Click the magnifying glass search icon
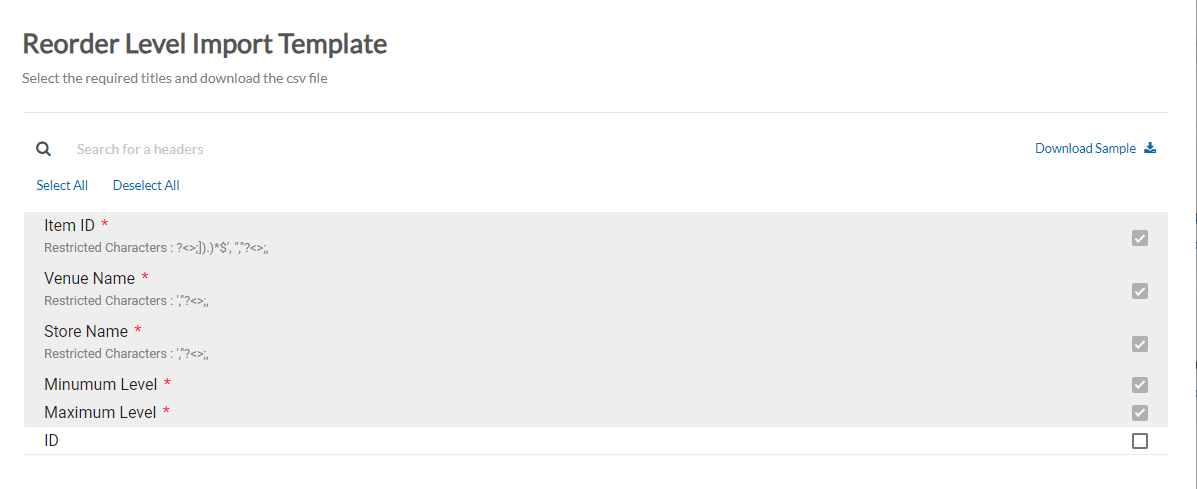The width and height of the screenshot is (1197, 489). (x=44, y=149)
